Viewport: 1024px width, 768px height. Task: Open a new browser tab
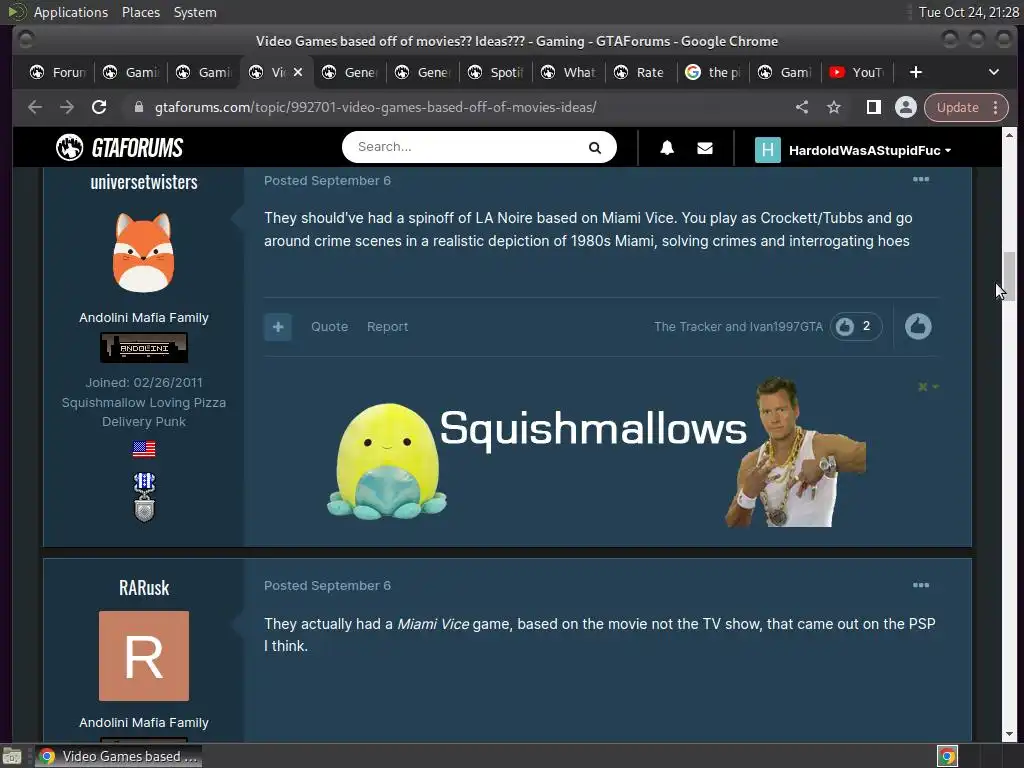tap(916, 72)
